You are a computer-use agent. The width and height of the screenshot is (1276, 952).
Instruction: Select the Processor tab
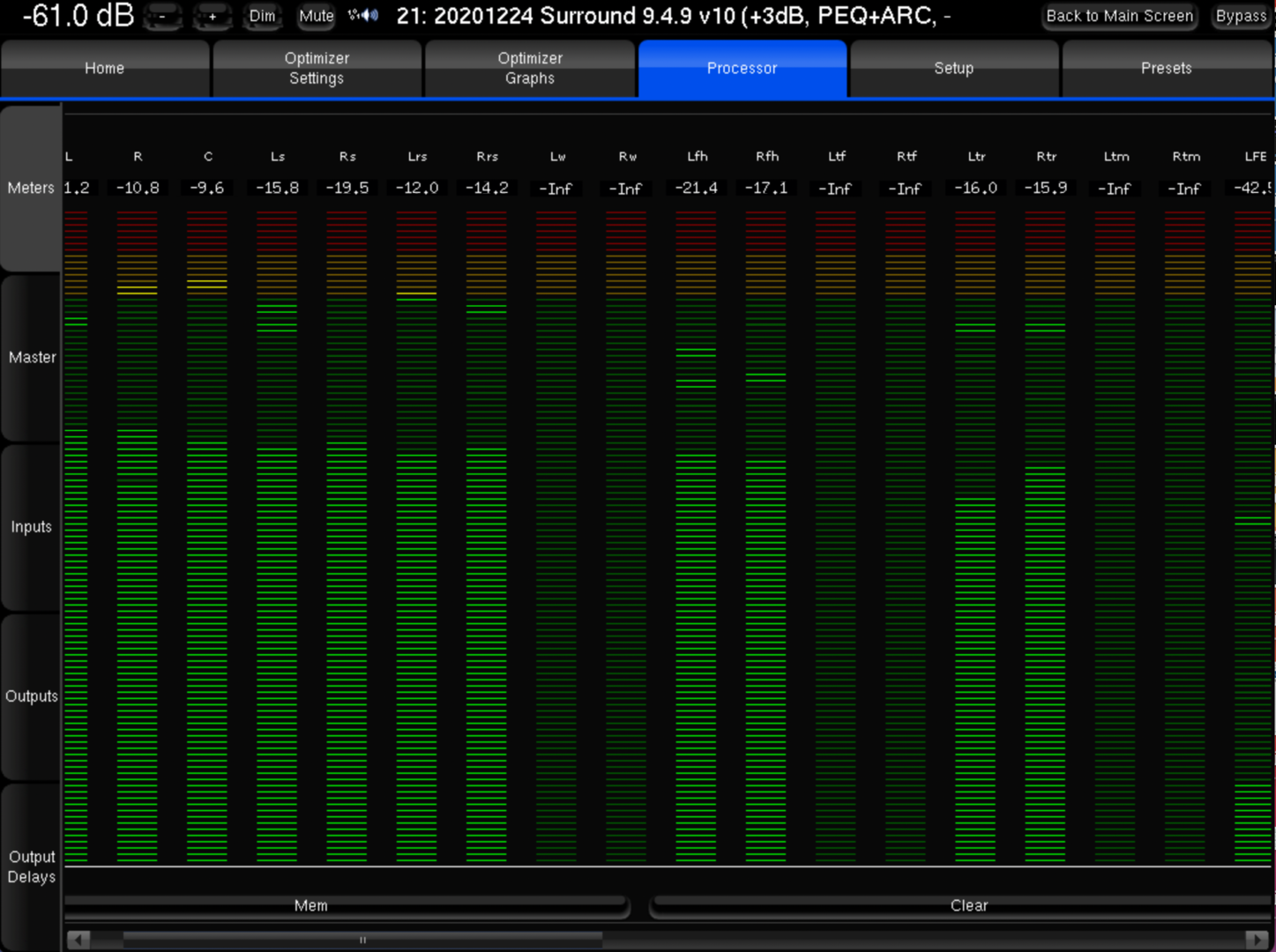click(x=742, y=68)
